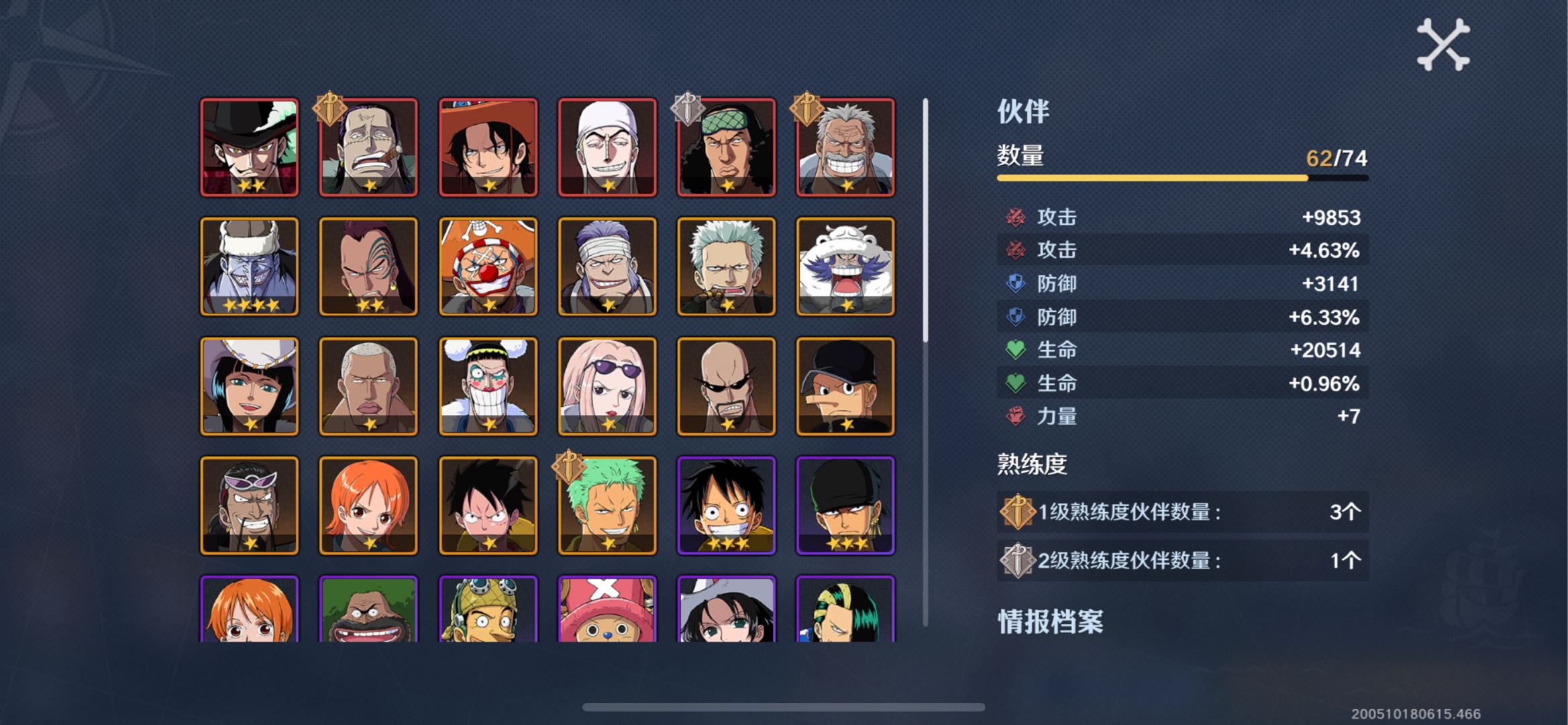1568x725 pixels.
Task: Click the red attack icon beside 攻击 +9853
Action: click(x=1016, y=217)
